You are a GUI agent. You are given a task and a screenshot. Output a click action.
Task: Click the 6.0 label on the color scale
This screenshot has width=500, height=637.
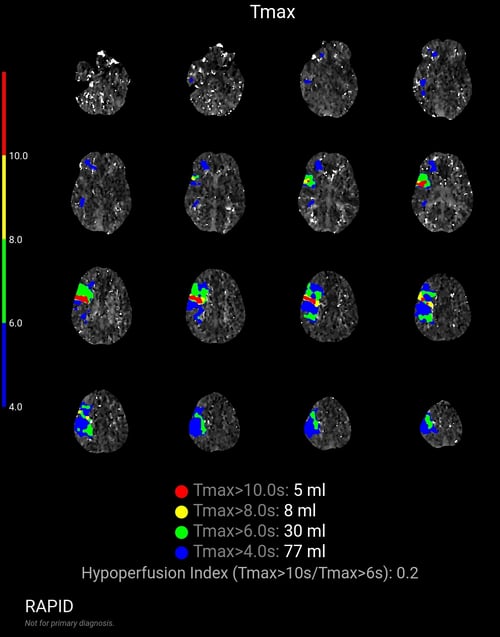coord(15,323)
